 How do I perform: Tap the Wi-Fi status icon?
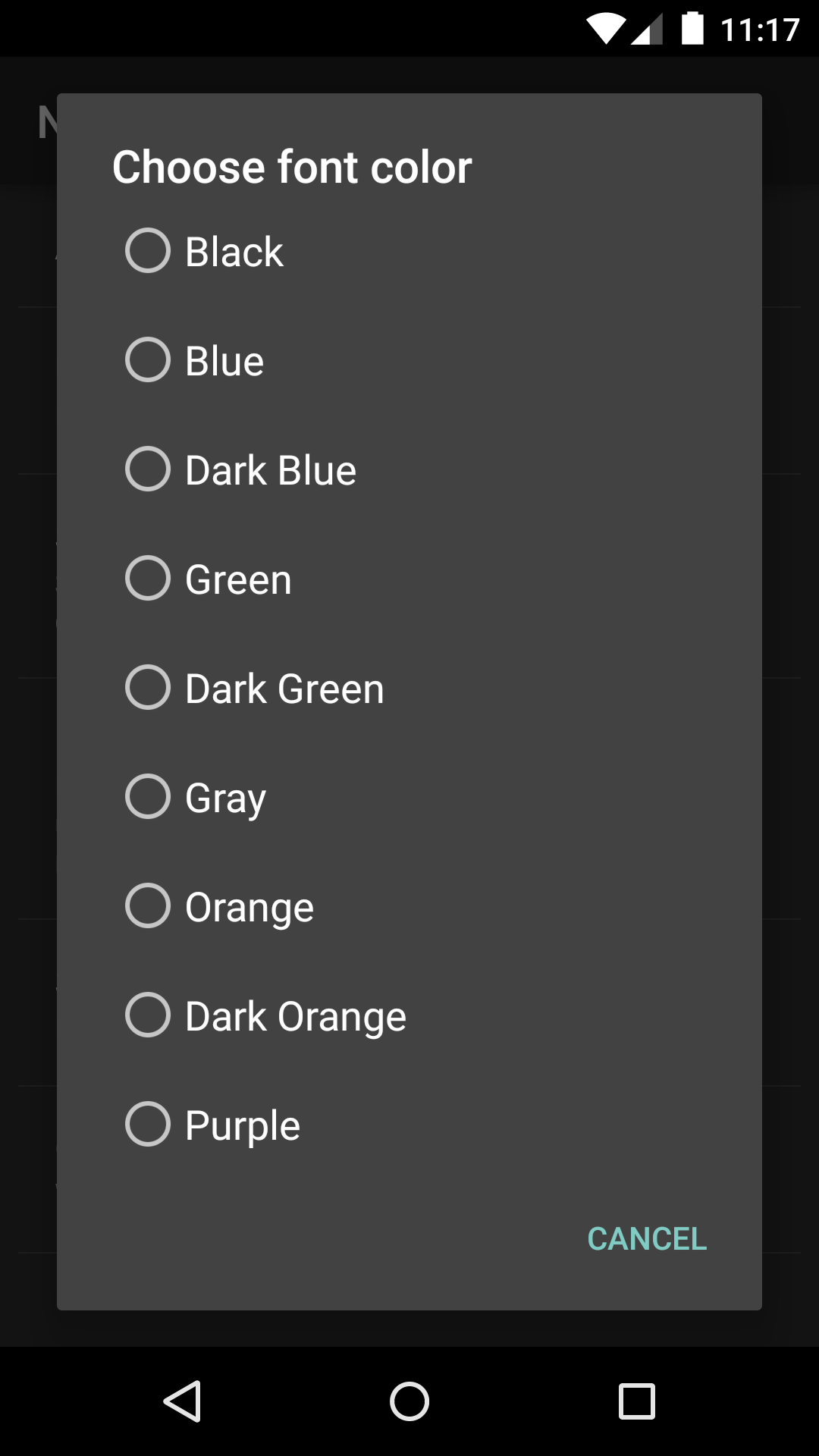tap(606, 29)
